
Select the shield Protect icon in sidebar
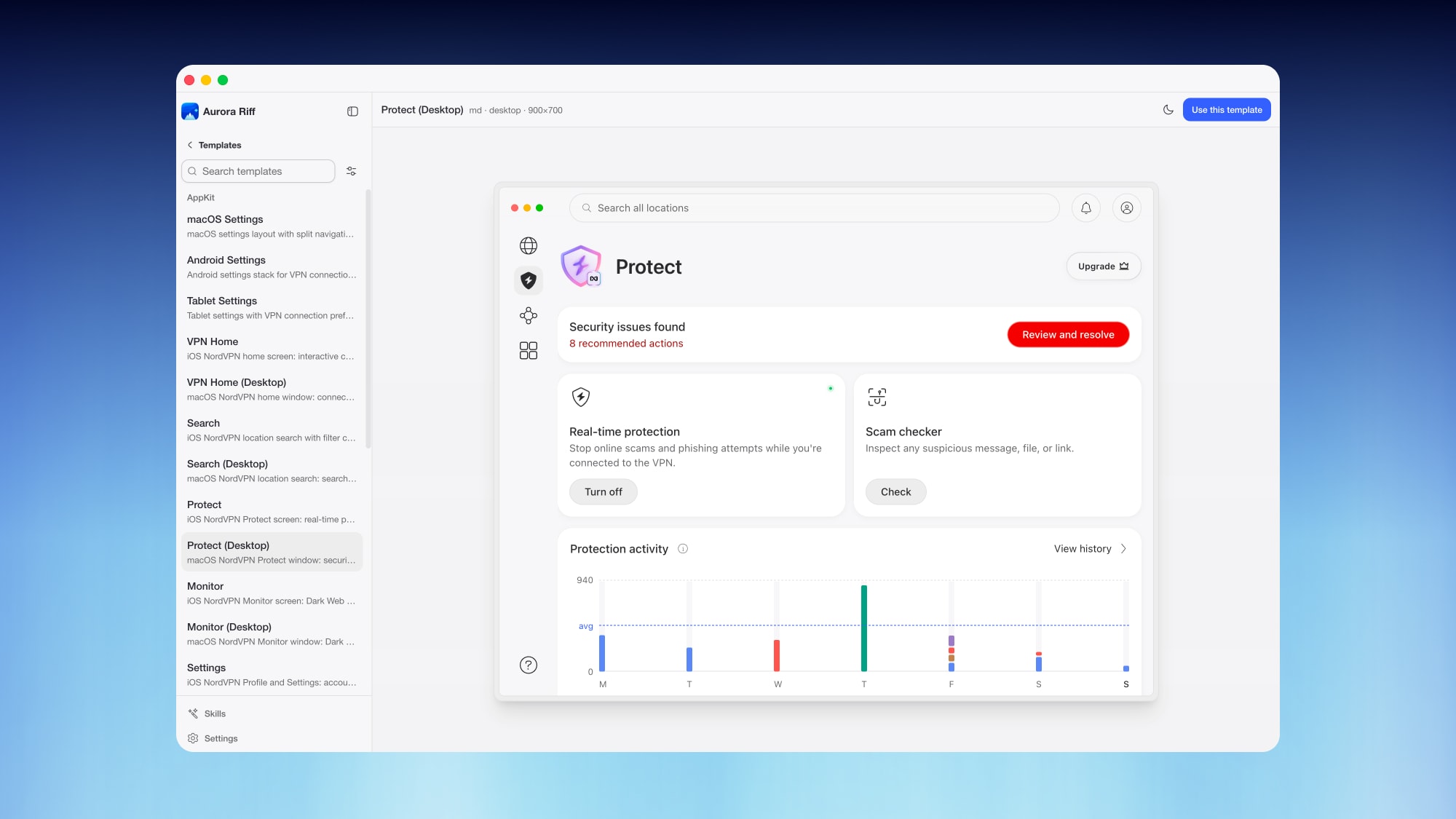pos(529,280)
